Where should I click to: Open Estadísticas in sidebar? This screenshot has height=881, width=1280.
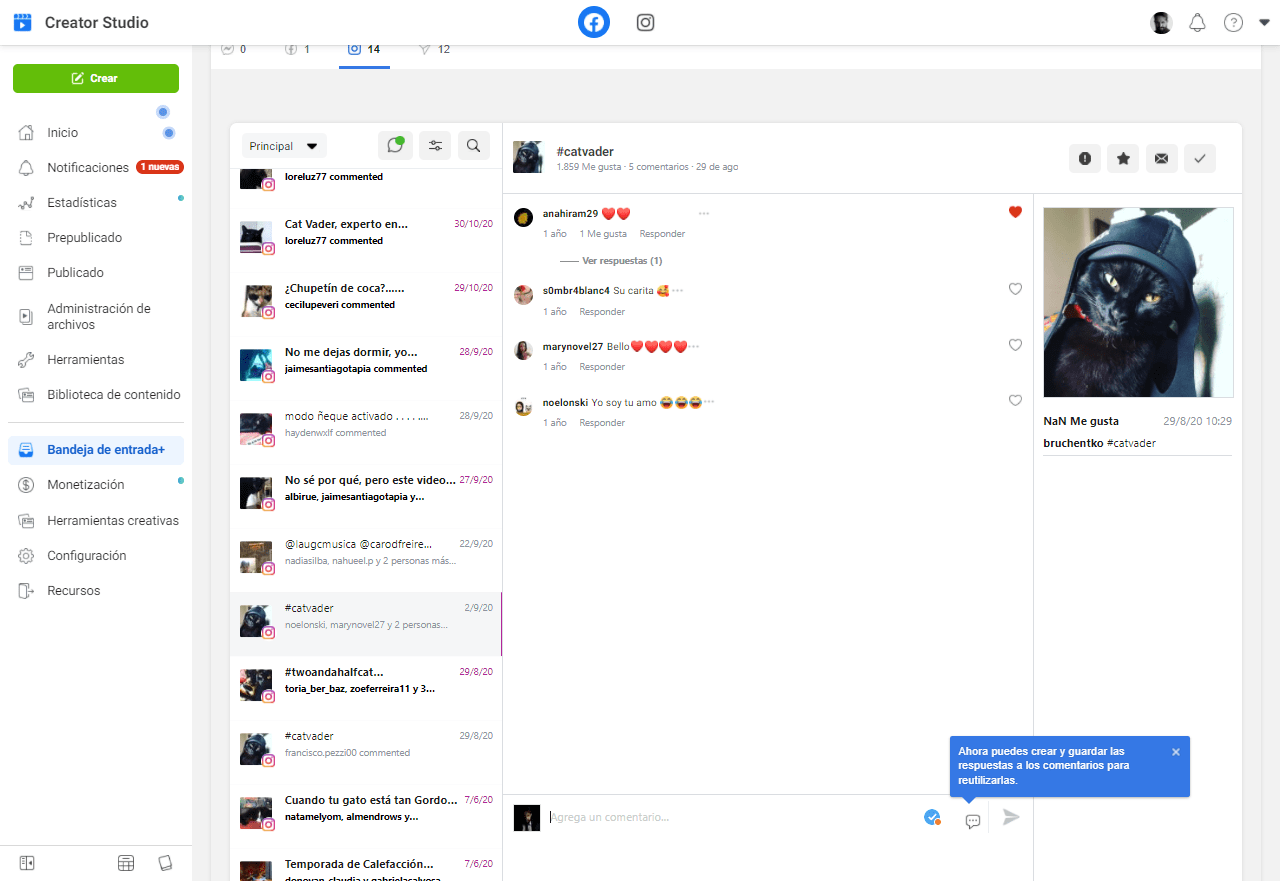click(82, 203)
